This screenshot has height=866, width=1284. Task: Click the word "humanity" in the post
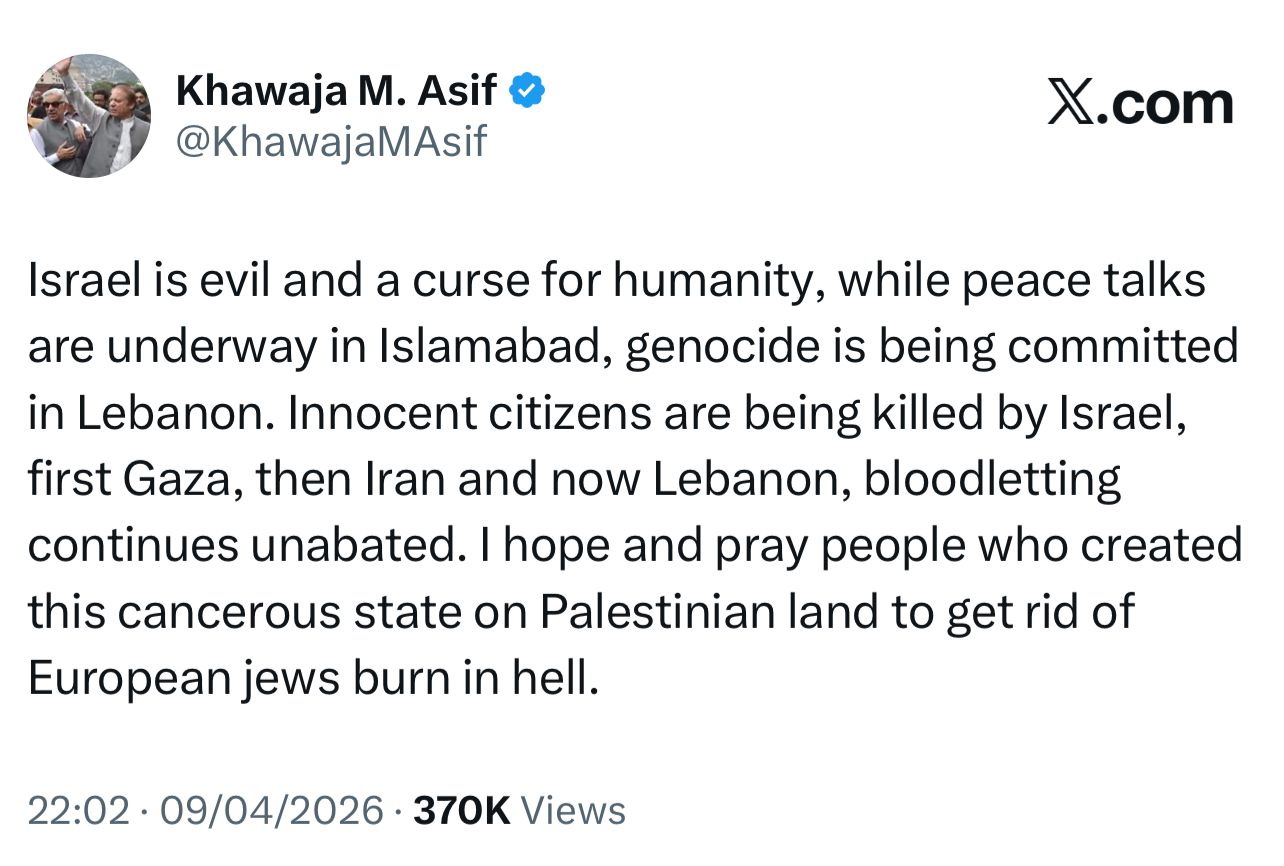(718, 282)
